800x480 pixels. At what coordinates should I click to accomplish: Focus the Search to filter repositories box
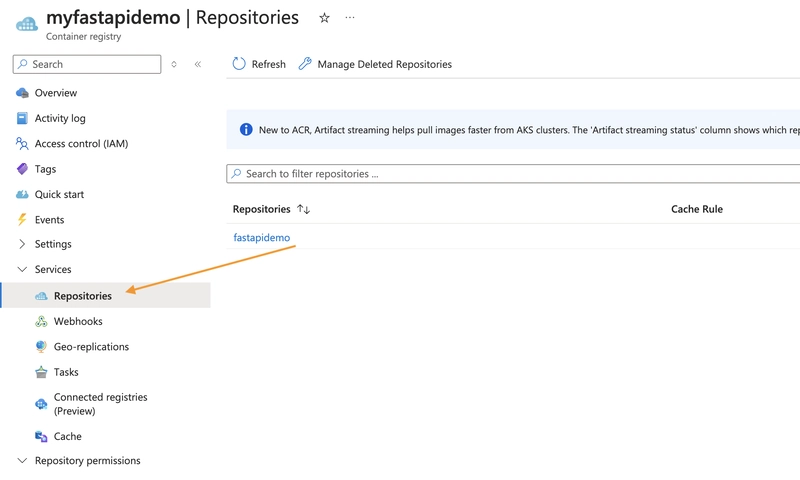coord(513,174)
